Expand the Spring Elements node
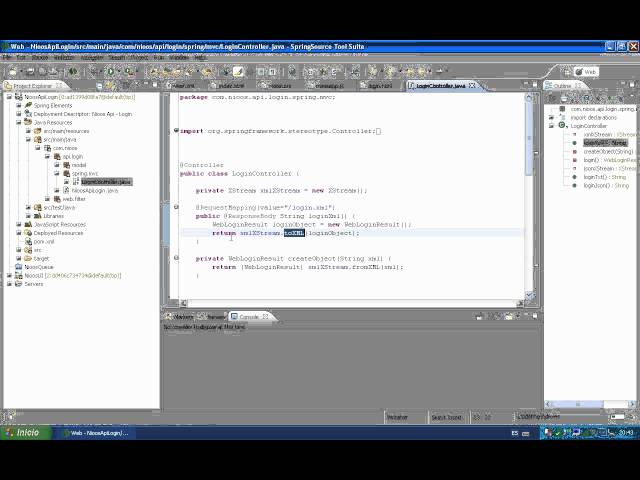The height and width of the screenshot is (480, 640). pos(19,105)
